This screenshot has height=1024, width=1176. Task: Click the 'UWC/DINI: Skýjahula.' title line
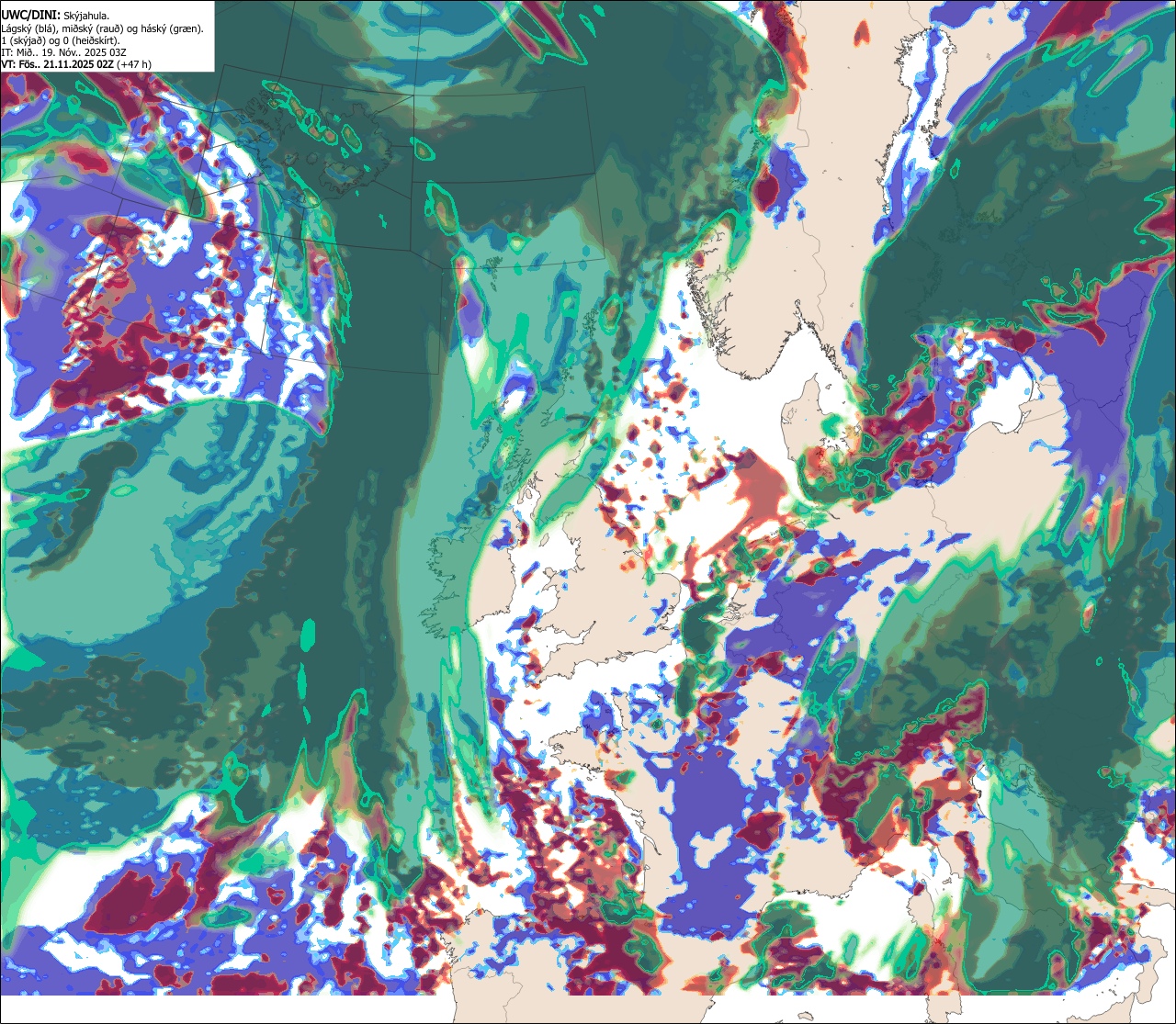pos(55,15)
